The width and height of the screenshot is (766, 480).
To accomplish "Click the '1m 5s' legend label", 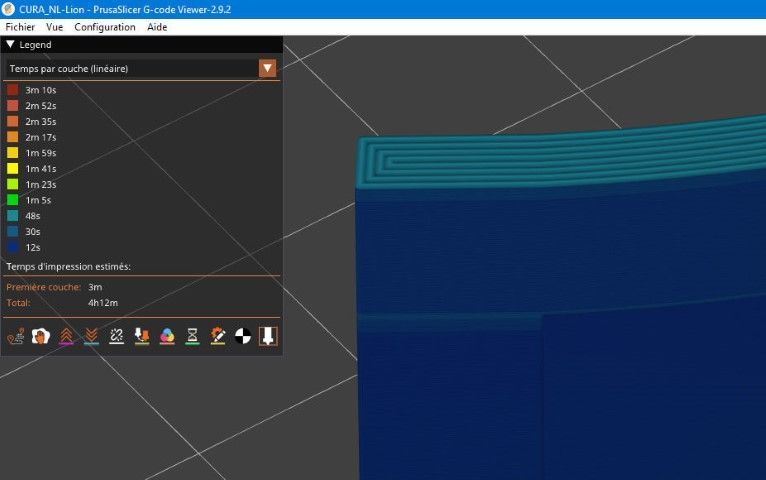I will [38, 200].
